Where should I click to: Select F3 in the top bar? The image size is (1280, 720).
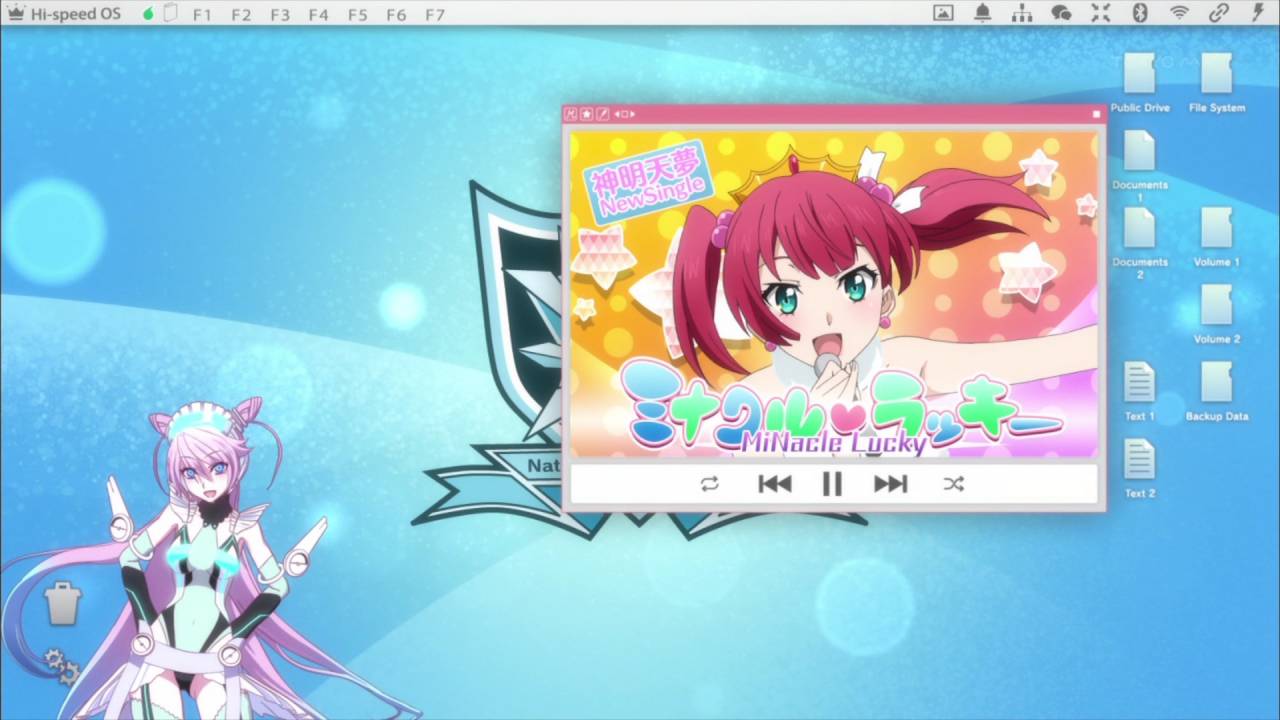tap(280, 15)
